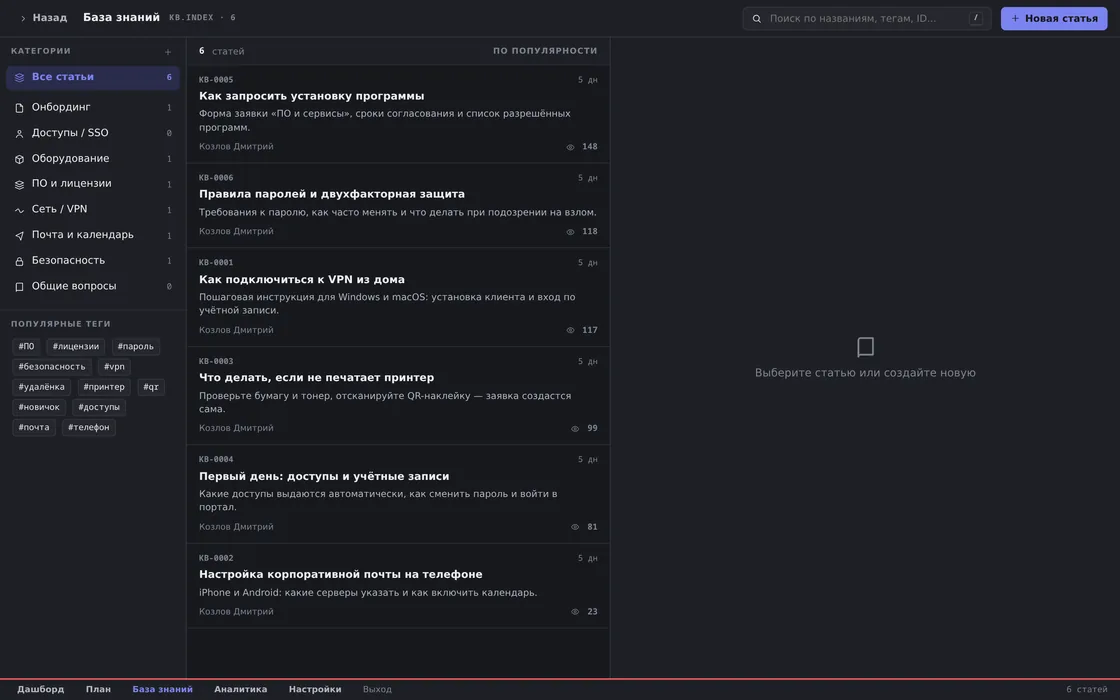Filter by the #телефон tag

89,427
